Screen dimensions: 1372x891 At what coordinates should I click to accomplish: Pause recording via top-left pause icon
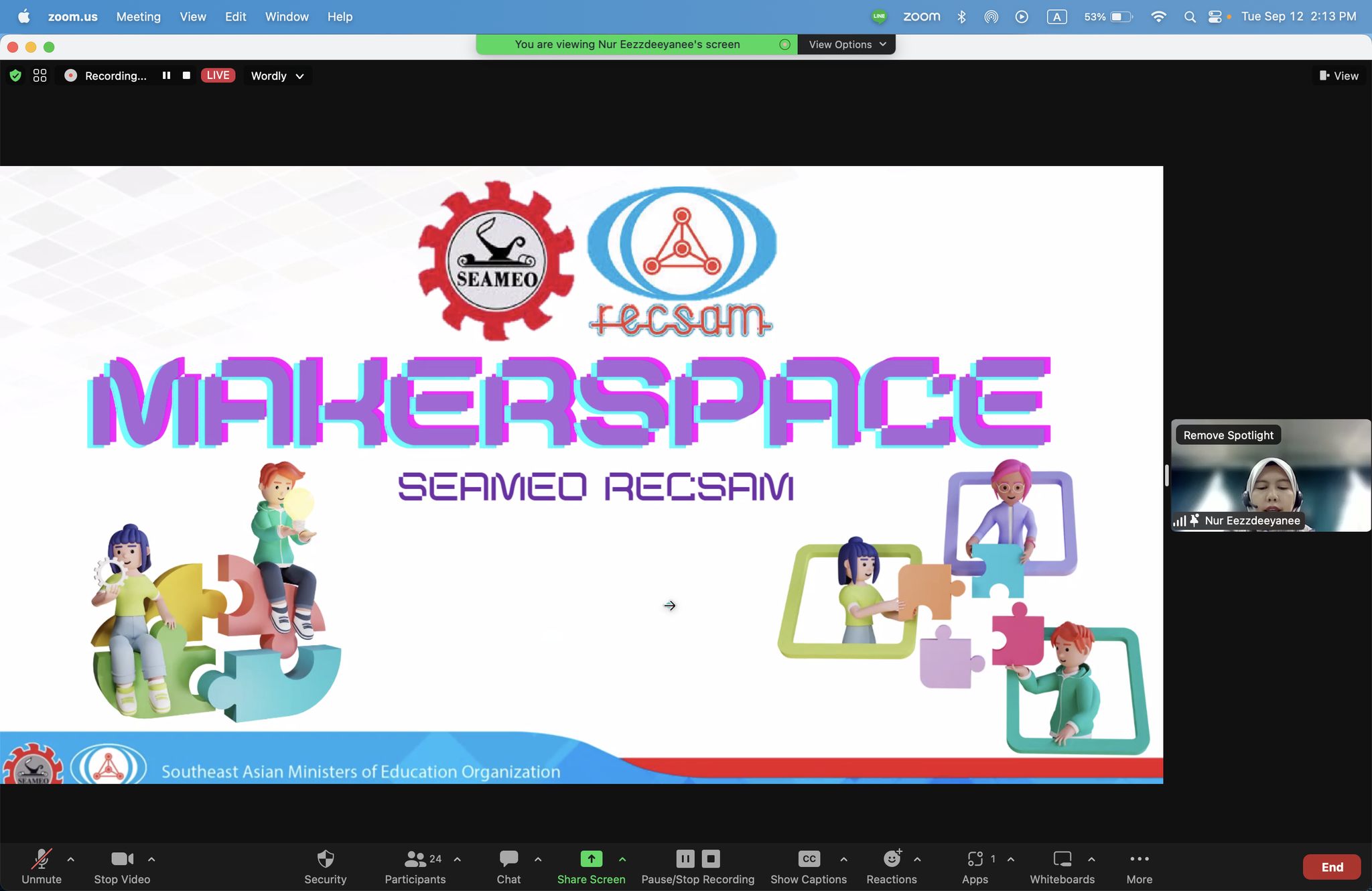point(166,76)
